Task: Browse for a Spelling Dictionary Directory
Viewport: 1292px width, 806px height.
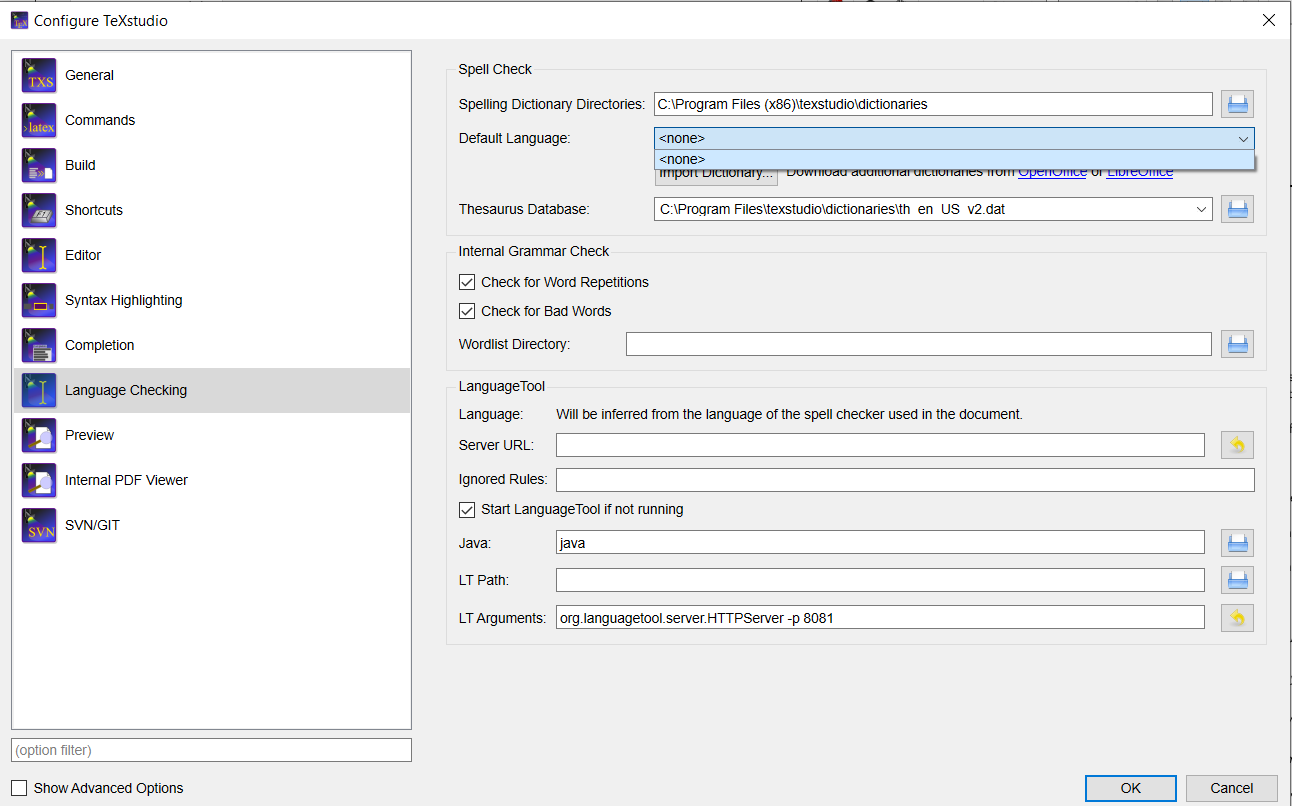Action: tap(1237, 104)
